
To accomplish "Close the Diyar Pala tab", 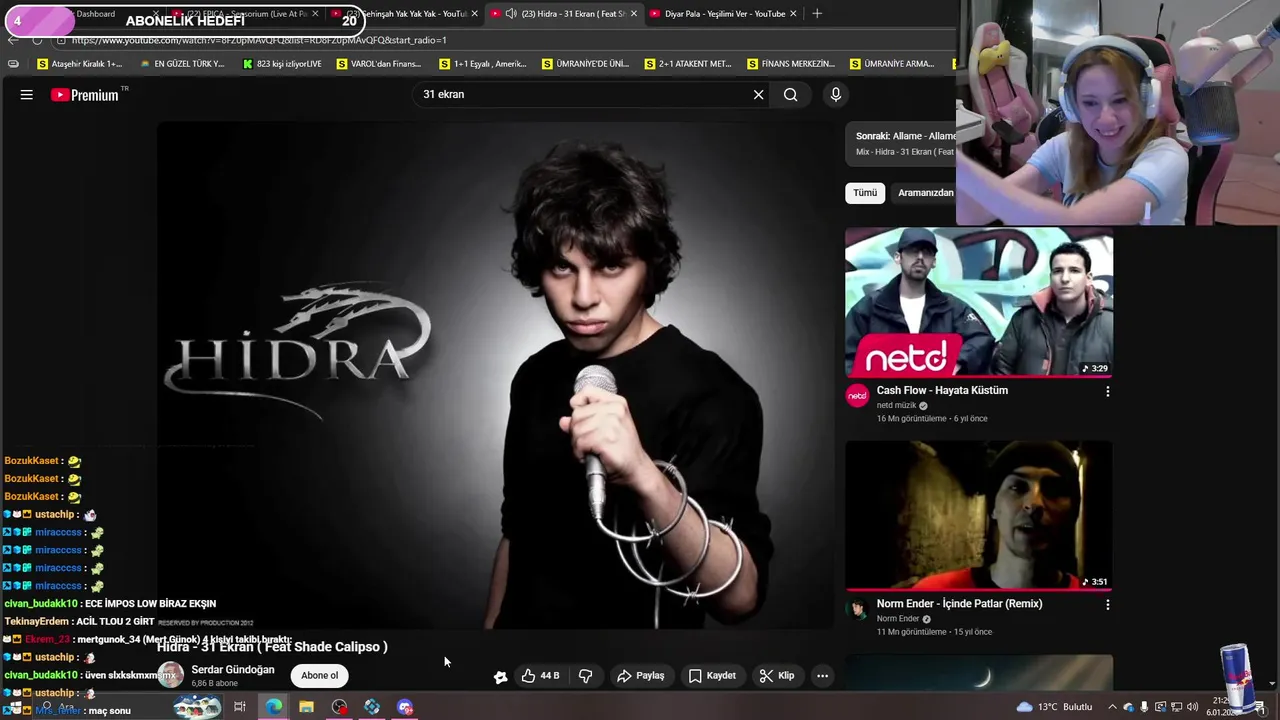I will (793, 14).
